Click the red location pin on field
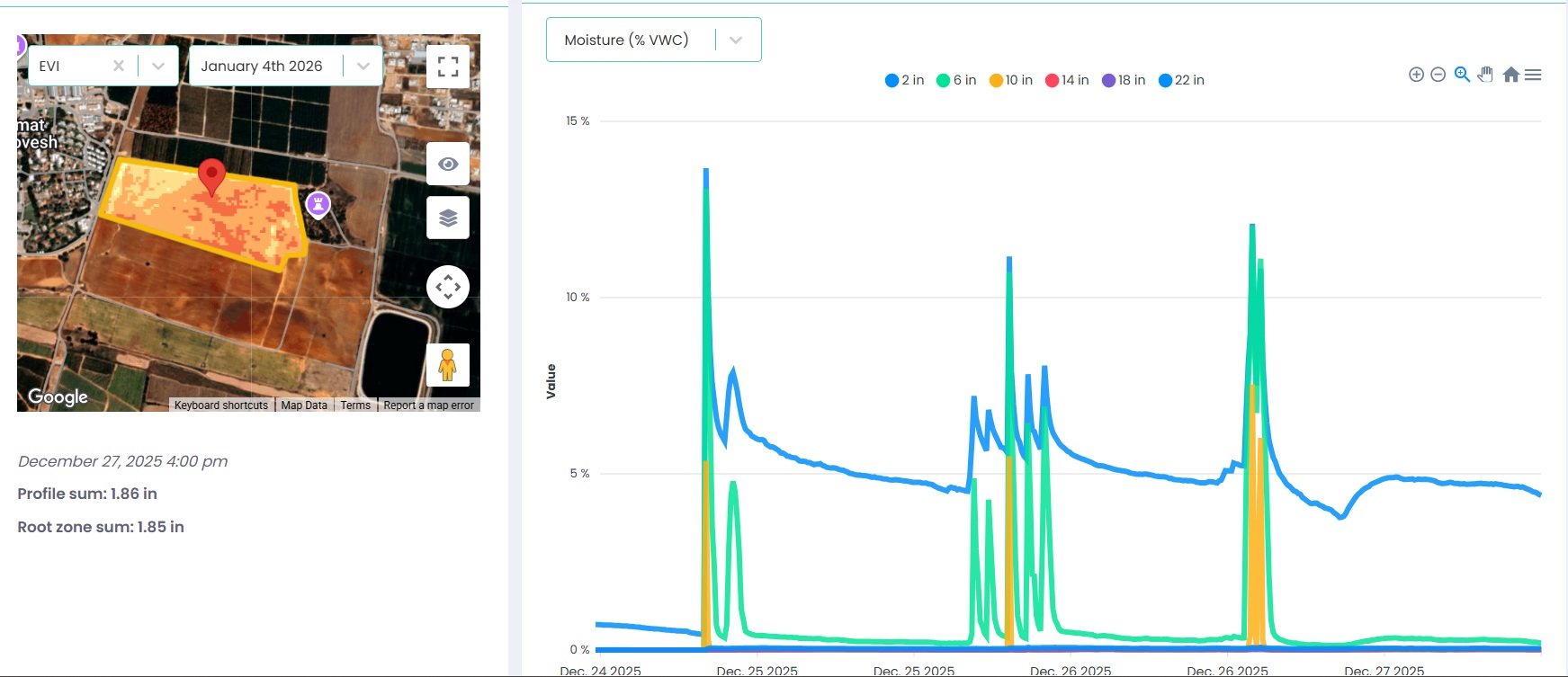The height and width of the screenshot is (677, 1568). pyautogui.click(x=211, y=175)
